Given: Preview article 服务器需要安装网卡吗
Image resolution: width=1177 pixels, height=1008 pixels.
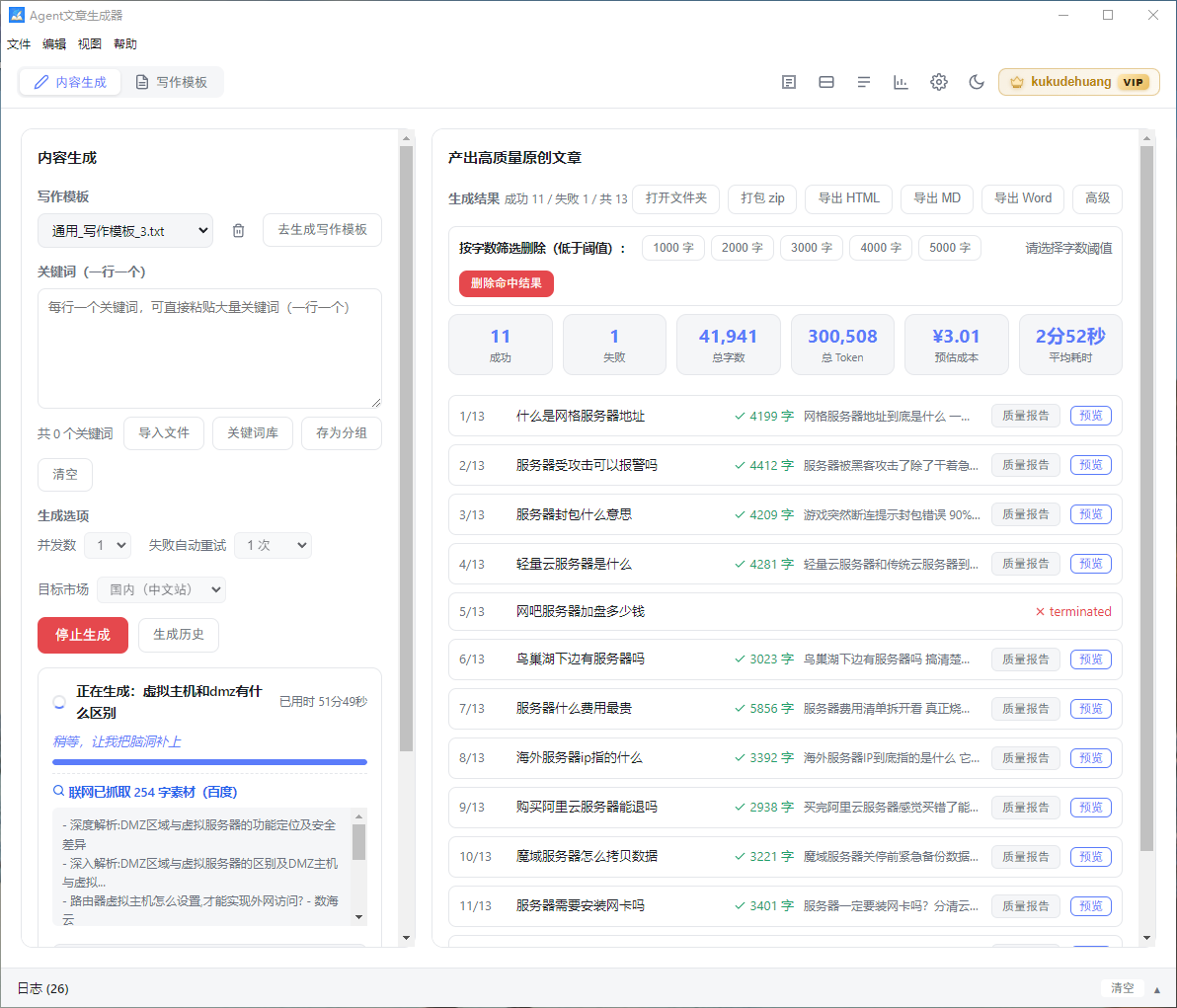Looking at the screenshot, I should [x=1091, y=906].
